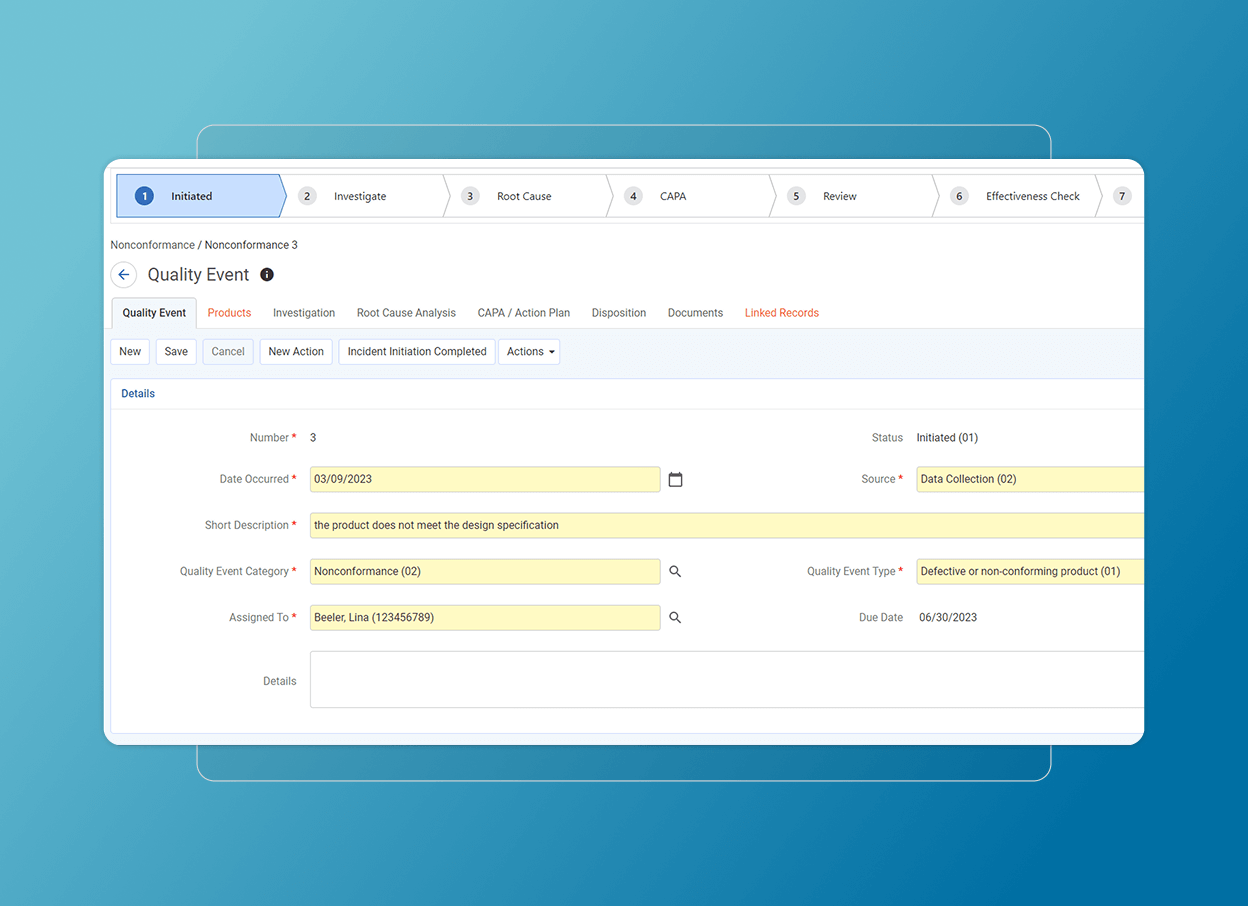The width and height of the screenshot is (1248, 906).
Task: Open the Disposition tab
Action: point(618,312)
